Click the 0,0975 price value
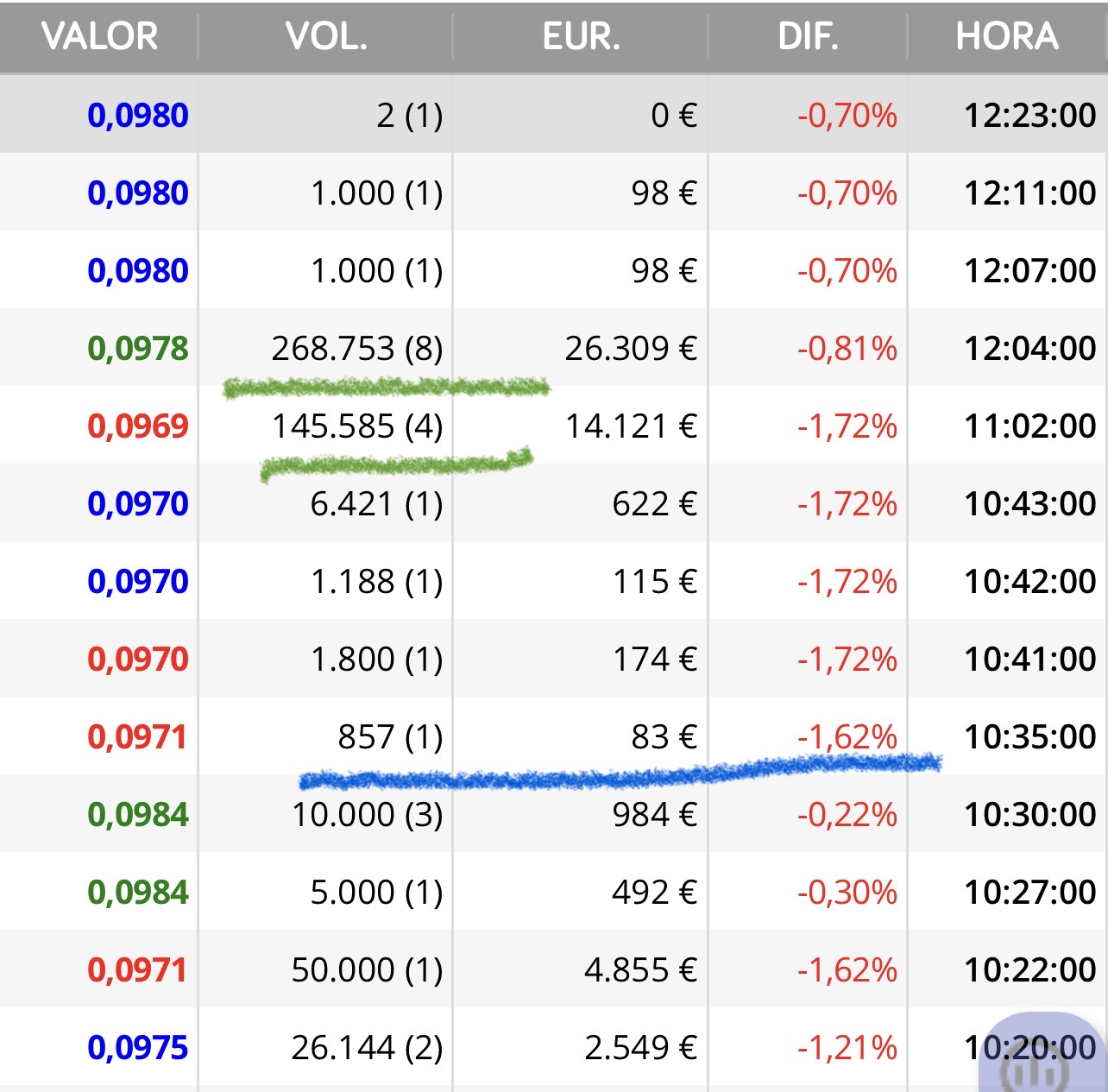1108x1092 pixels. 138,1047
